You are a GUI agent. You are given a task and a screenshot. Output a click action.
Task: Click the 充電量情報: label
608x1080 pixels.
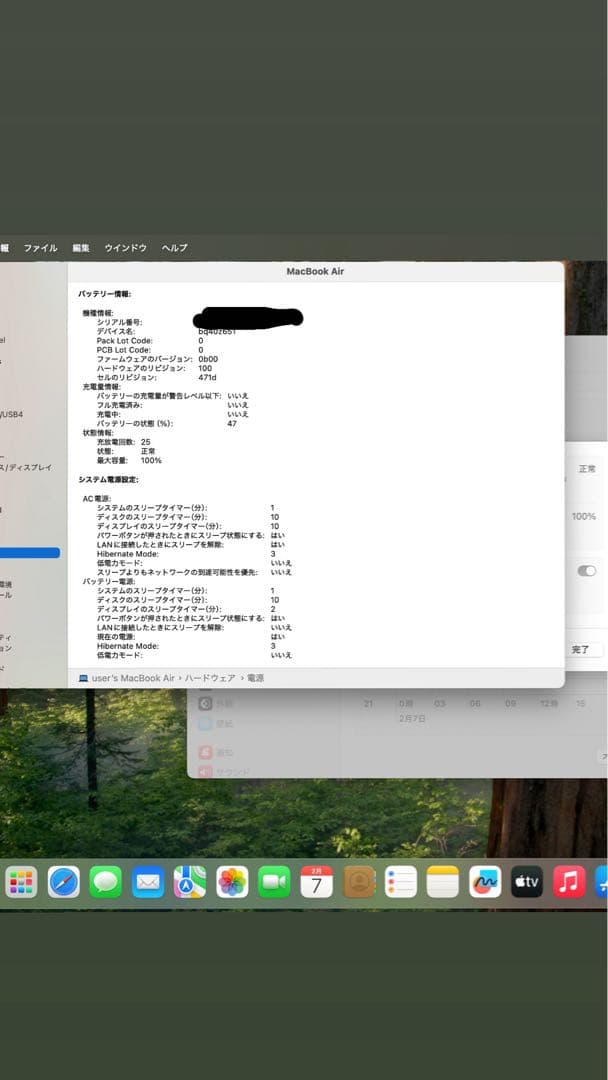click(x=101, y=387)
